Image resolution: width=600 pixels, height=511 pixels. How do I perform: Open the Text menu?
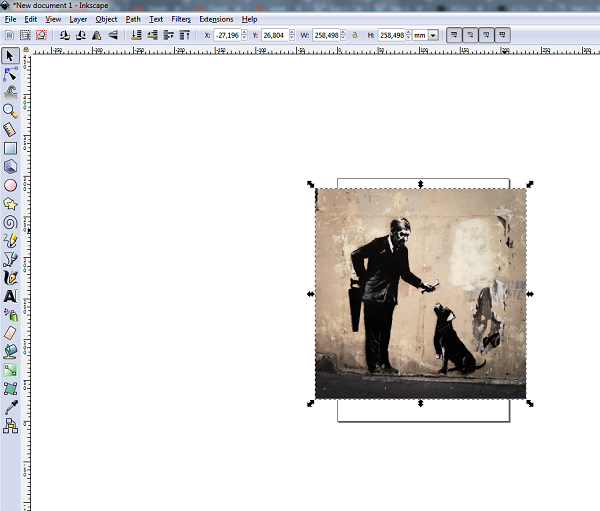point(156,19)
